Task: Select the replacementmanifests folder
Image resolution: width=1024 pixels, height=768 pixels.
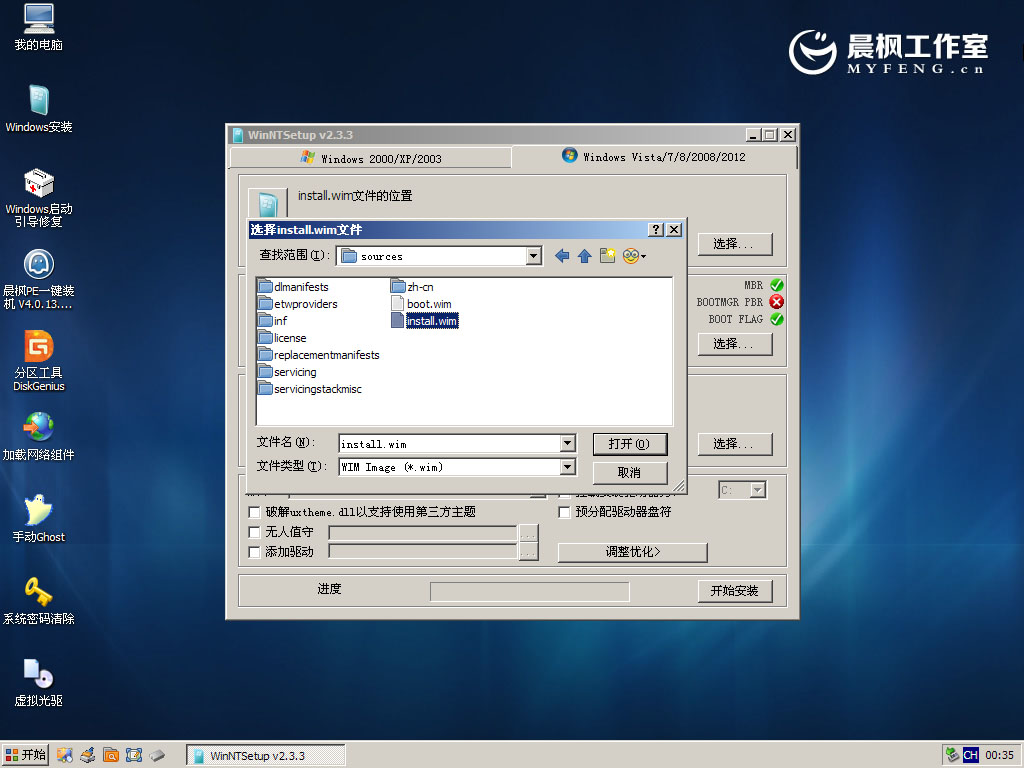Action: 319,355
